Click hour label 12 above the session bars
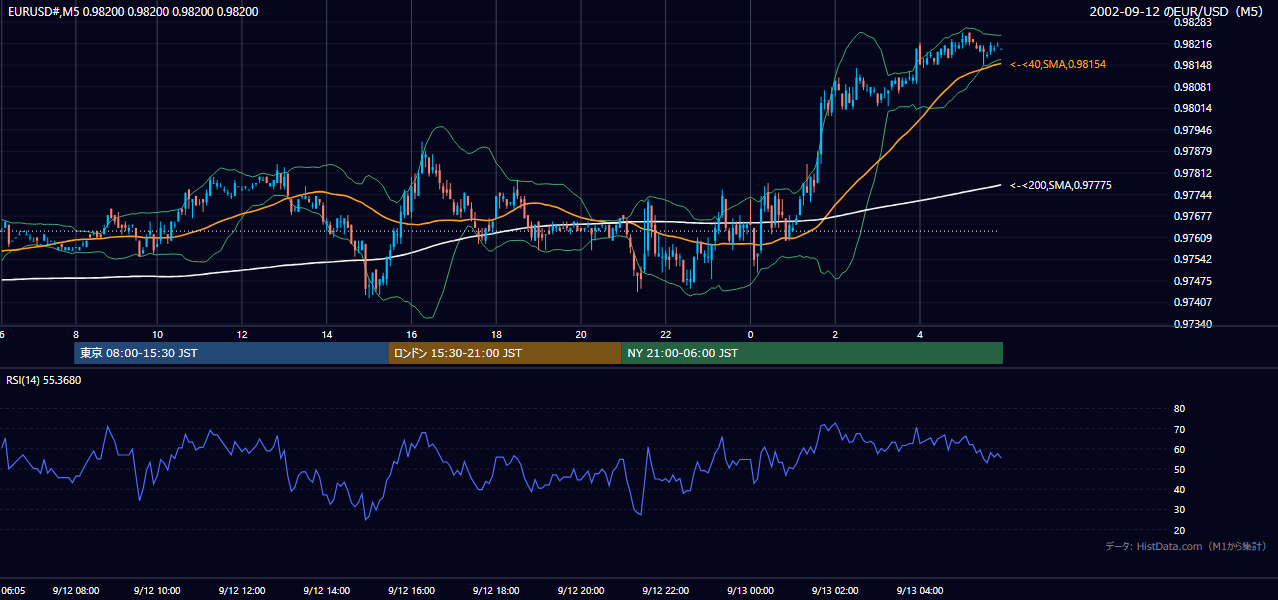Image resolution: width=1278 pixels, height=600 pixels. point(242,334)
